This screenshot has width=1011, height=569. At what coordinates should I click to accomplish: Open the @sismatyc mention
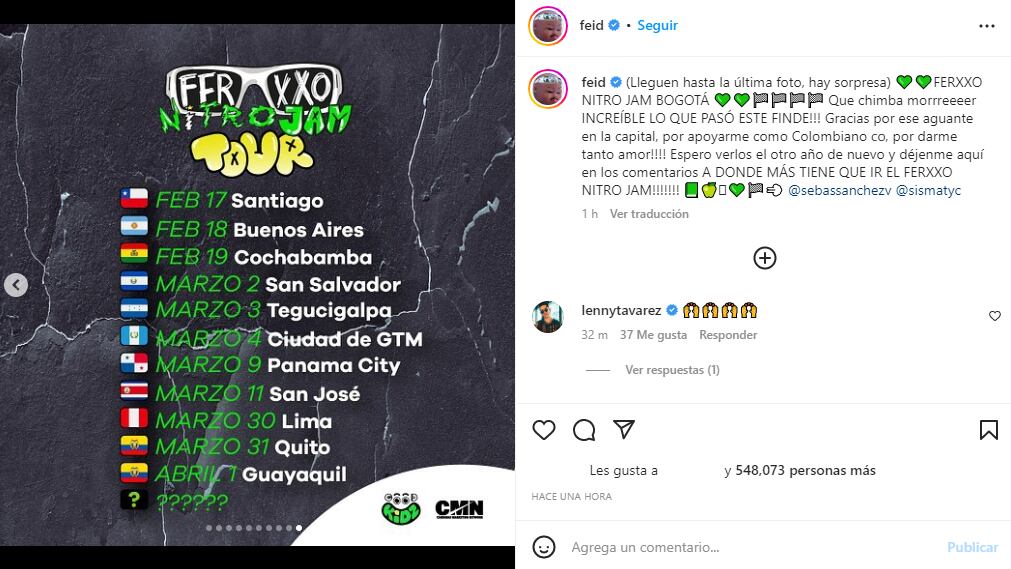[x=928, y=190]
